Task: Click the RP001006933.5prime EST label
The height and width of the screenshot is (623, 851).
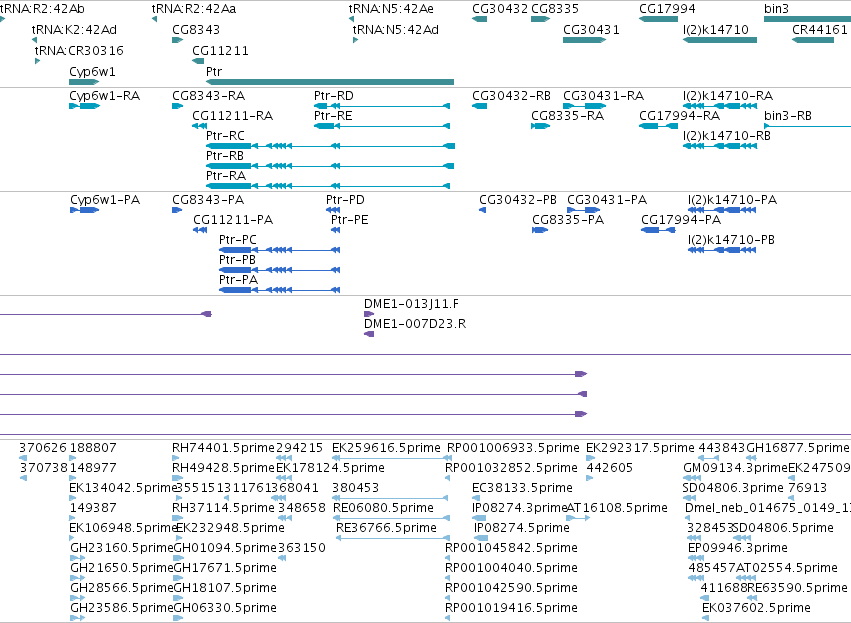Action: pos(513,448)
